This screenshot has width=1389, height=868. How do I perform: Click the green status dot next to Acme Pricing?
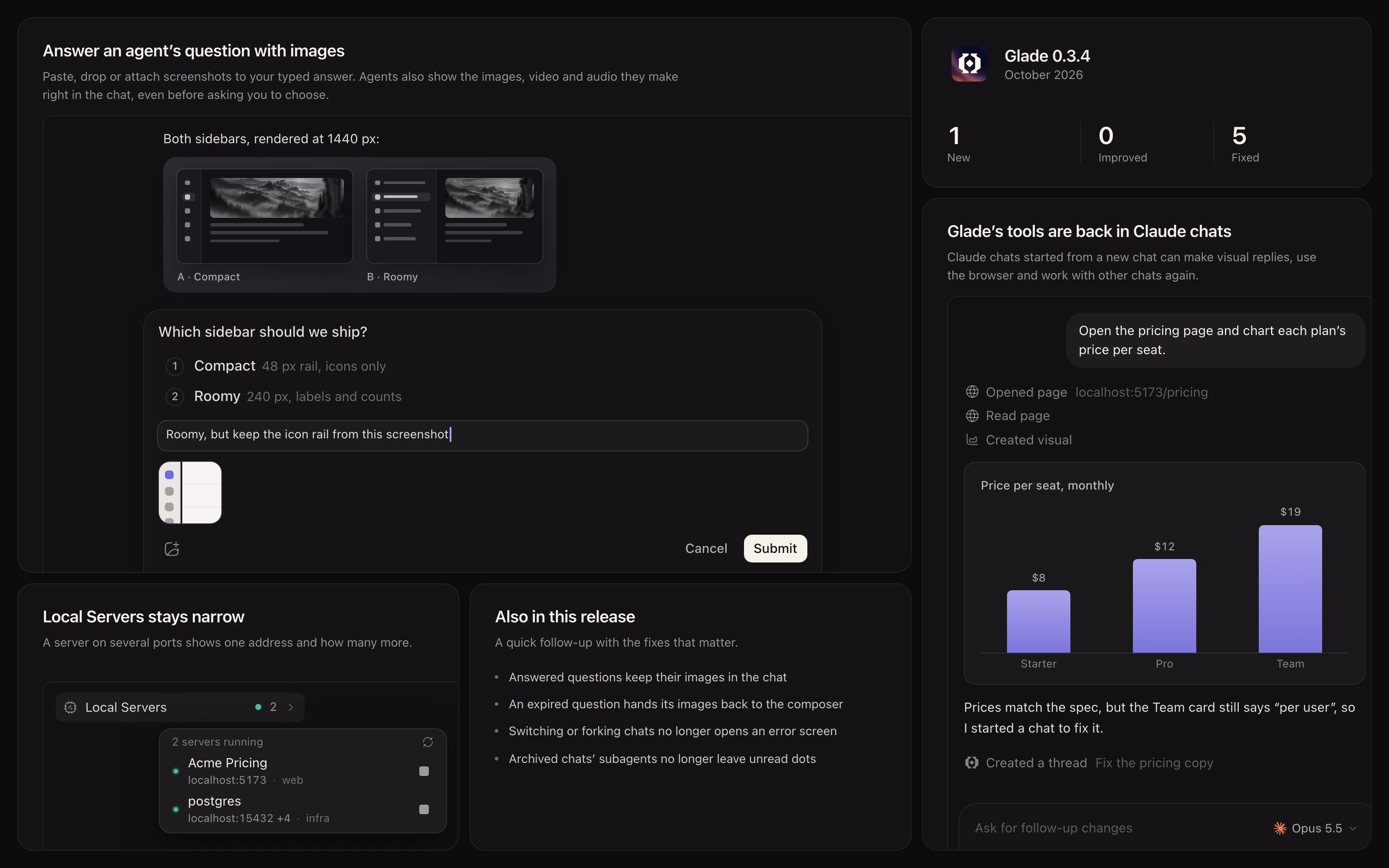(x=176, y=771)
